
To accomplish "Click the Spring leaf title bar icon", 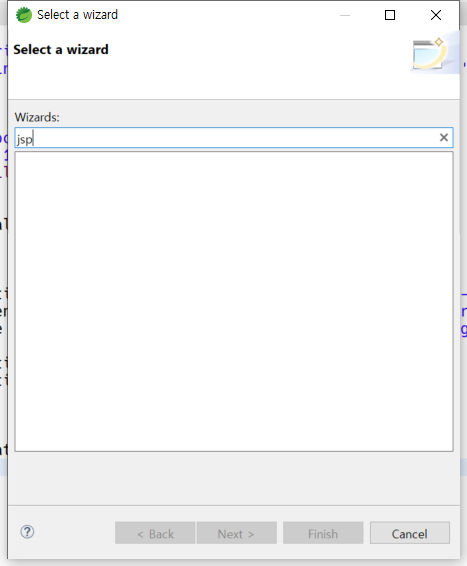I will pyautogui.click(x=24, y=15).
